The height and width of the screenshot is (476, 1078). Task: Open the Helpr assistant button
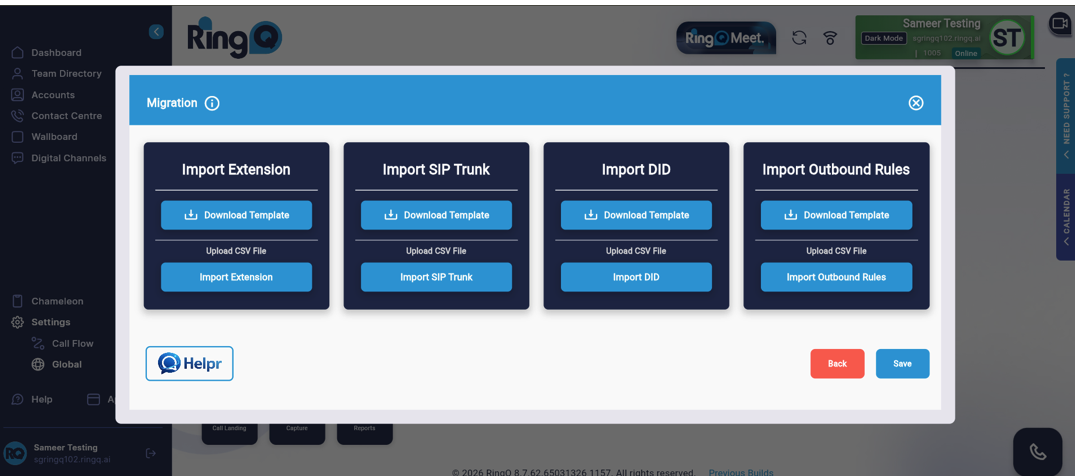pos(190,363)
